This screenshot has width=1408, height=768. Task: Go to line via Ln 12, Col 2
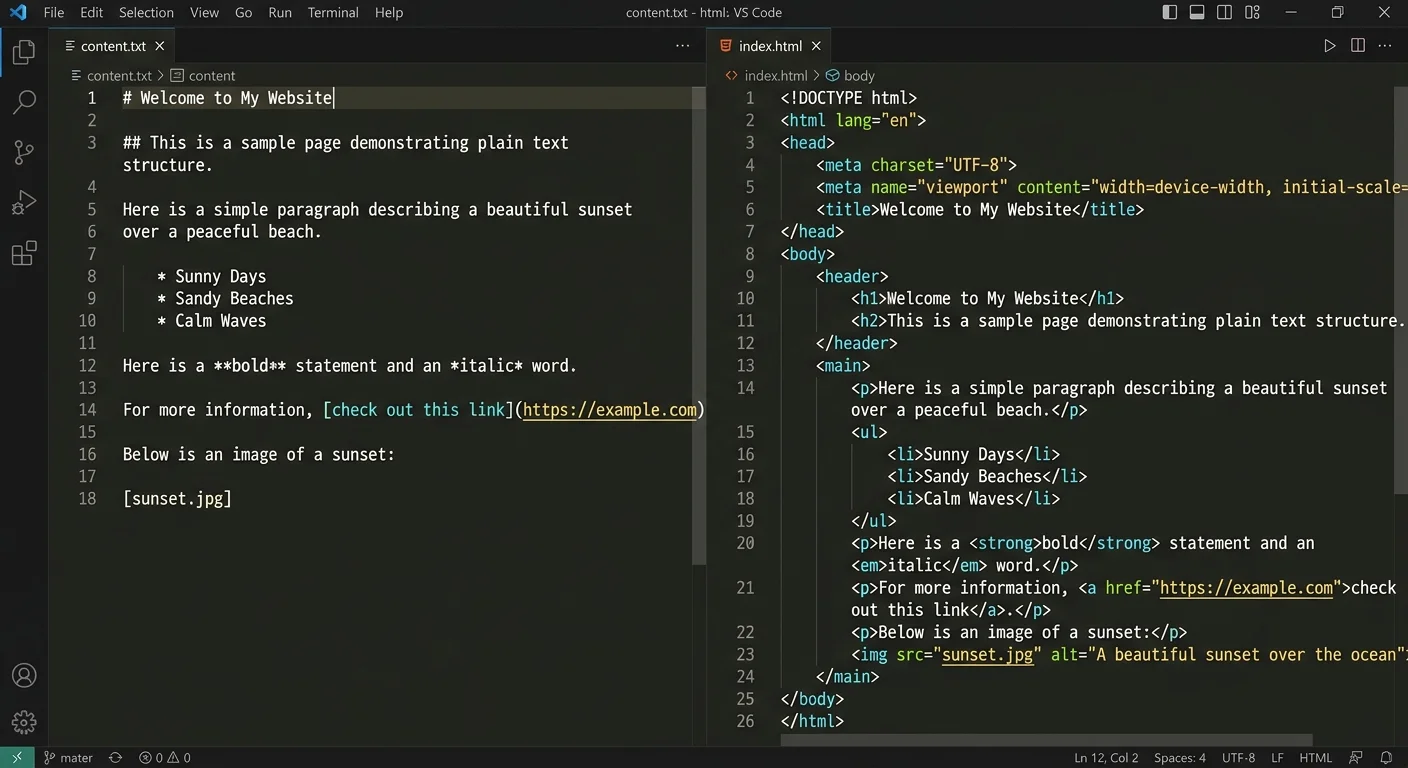point(1106,758)
